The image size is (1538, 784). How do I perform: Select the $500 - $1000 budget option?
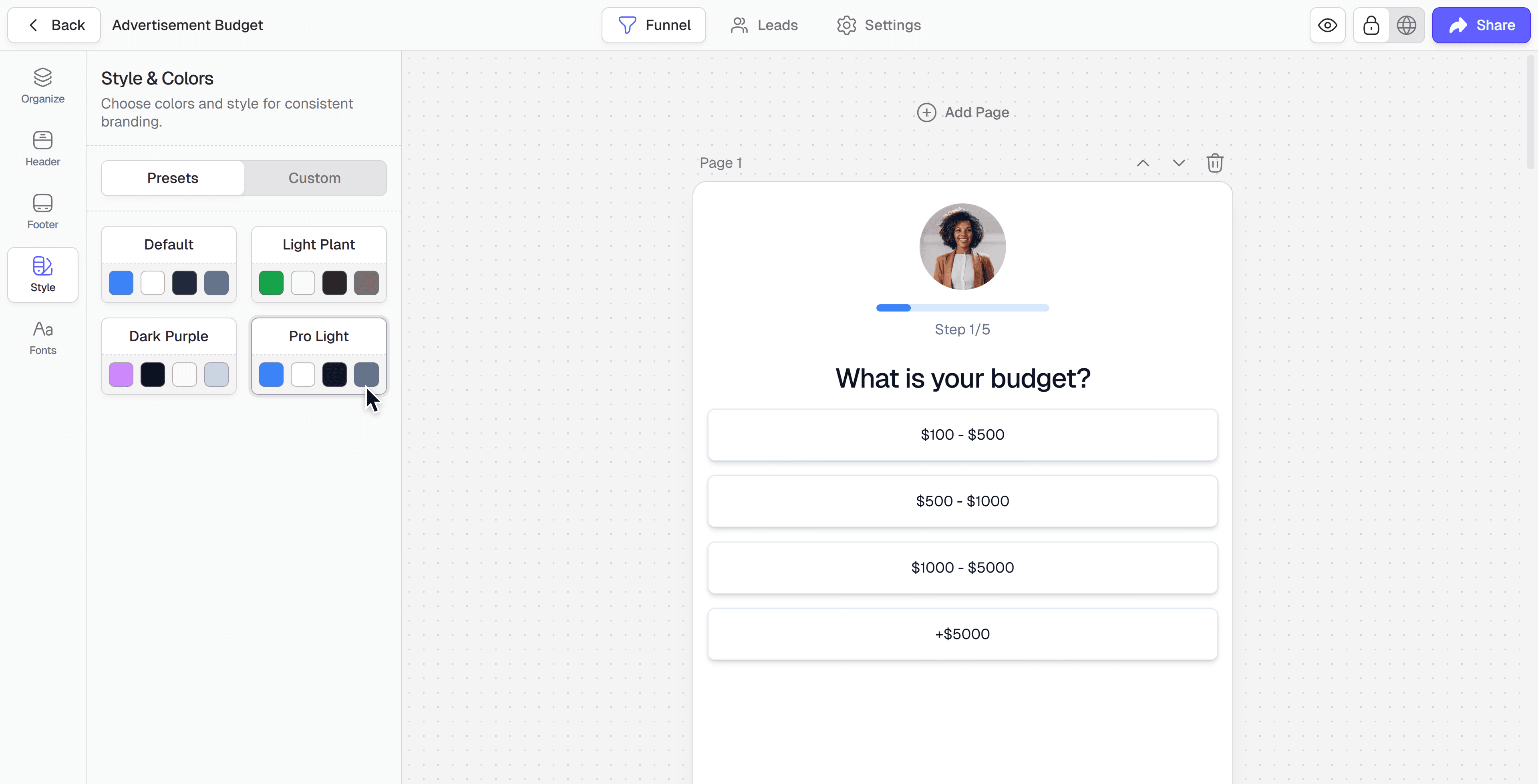coord(962,501)
